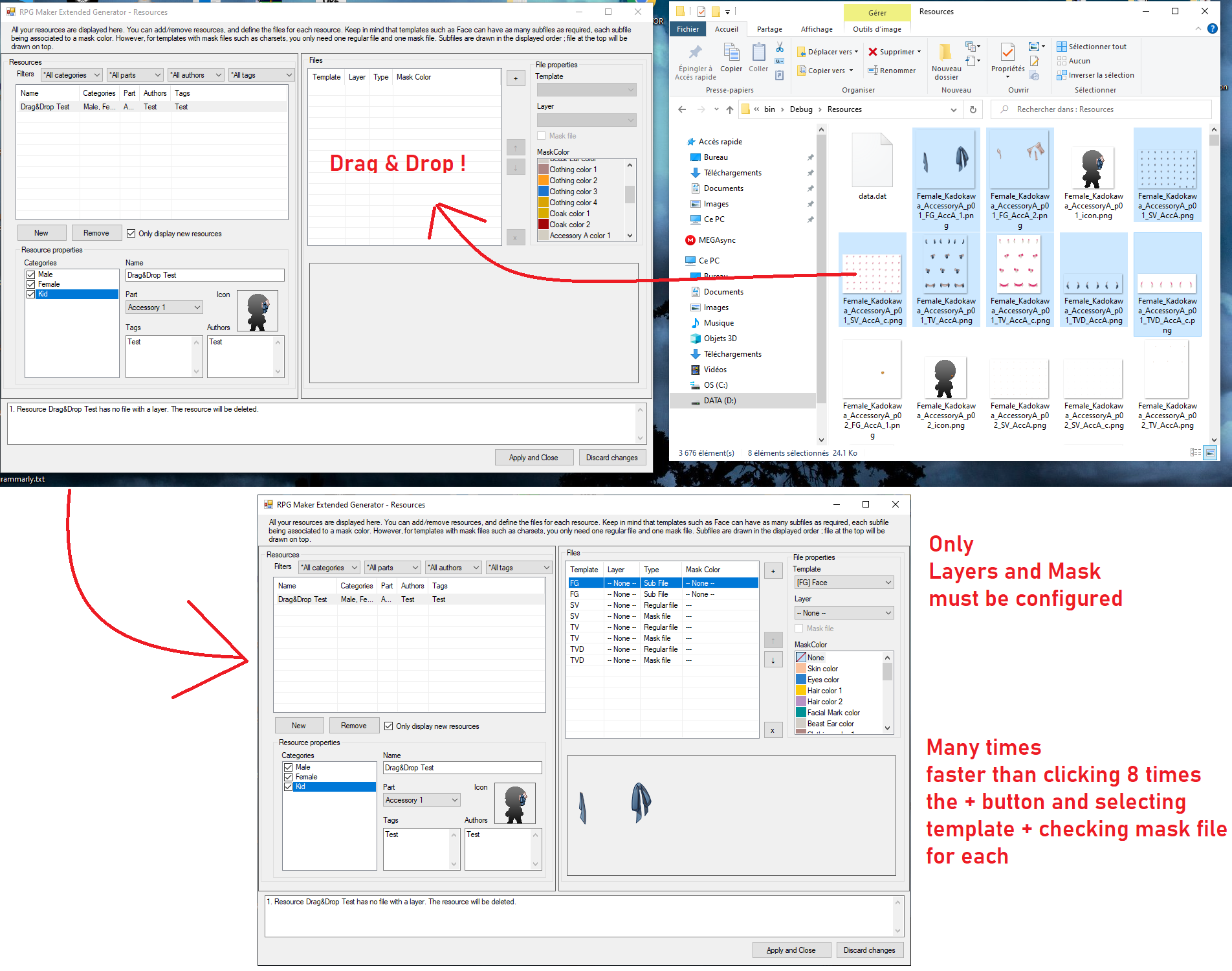
Task: Toggle 'Only display new resources' in empty-Files generator window
Action: coord(131,234)
